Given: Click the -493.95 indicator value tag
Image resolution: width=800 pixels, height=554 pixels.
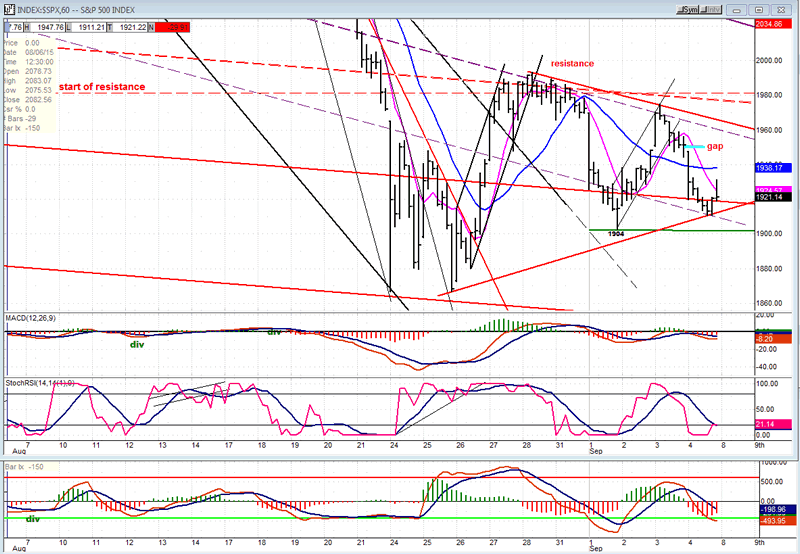Looking at the screenshot, I should pyautogui.click(x=776, y=519).
